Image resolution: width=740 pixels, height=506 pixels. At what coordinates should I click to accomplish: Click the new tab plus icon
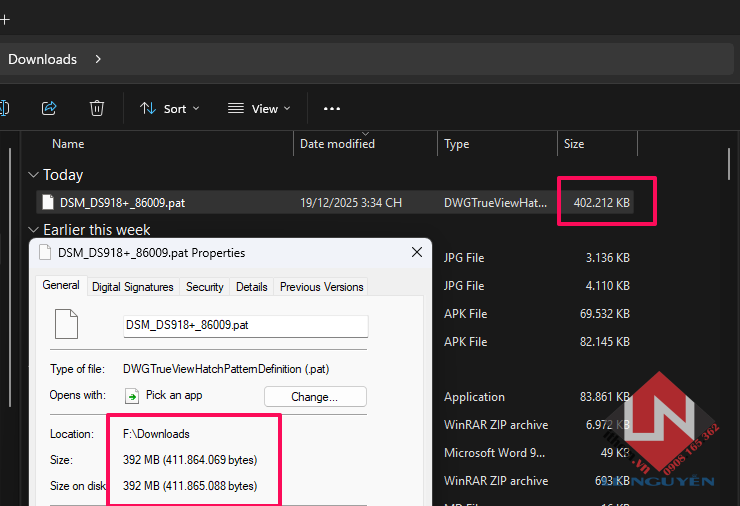(4, 19)
